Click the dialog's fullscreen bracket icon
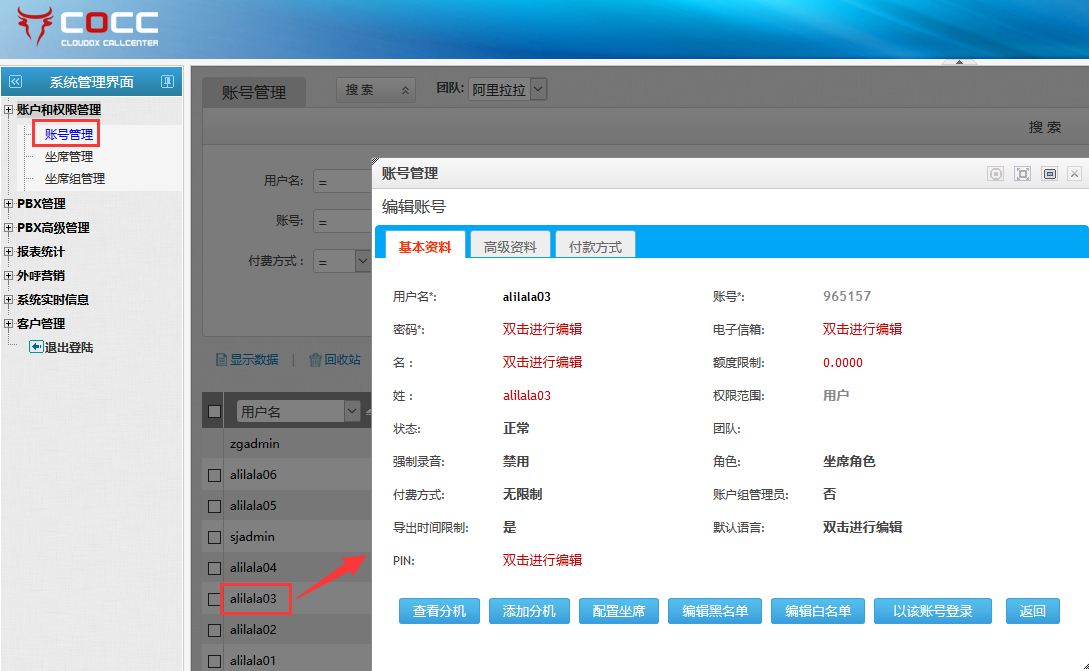 tap(1022, 174)
